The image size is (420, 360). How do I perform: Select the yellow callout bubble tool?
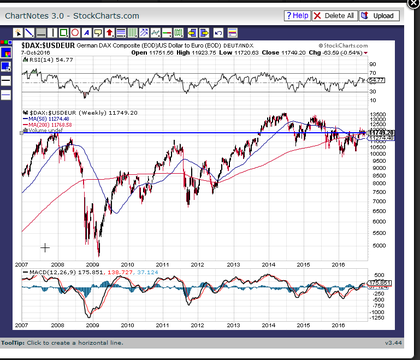98,33
